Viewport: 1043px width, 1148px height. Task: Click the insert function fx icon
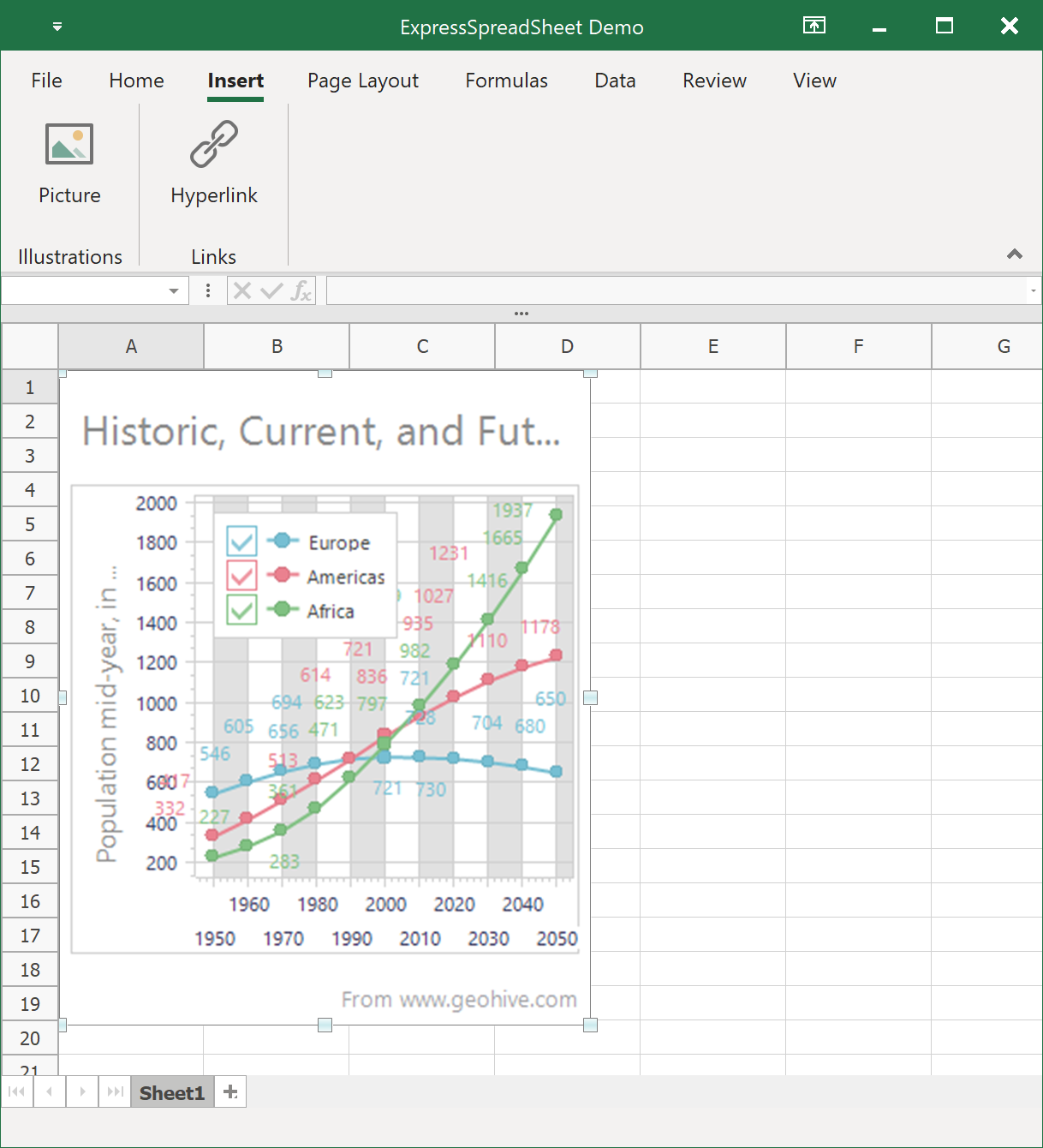(301, 291)
